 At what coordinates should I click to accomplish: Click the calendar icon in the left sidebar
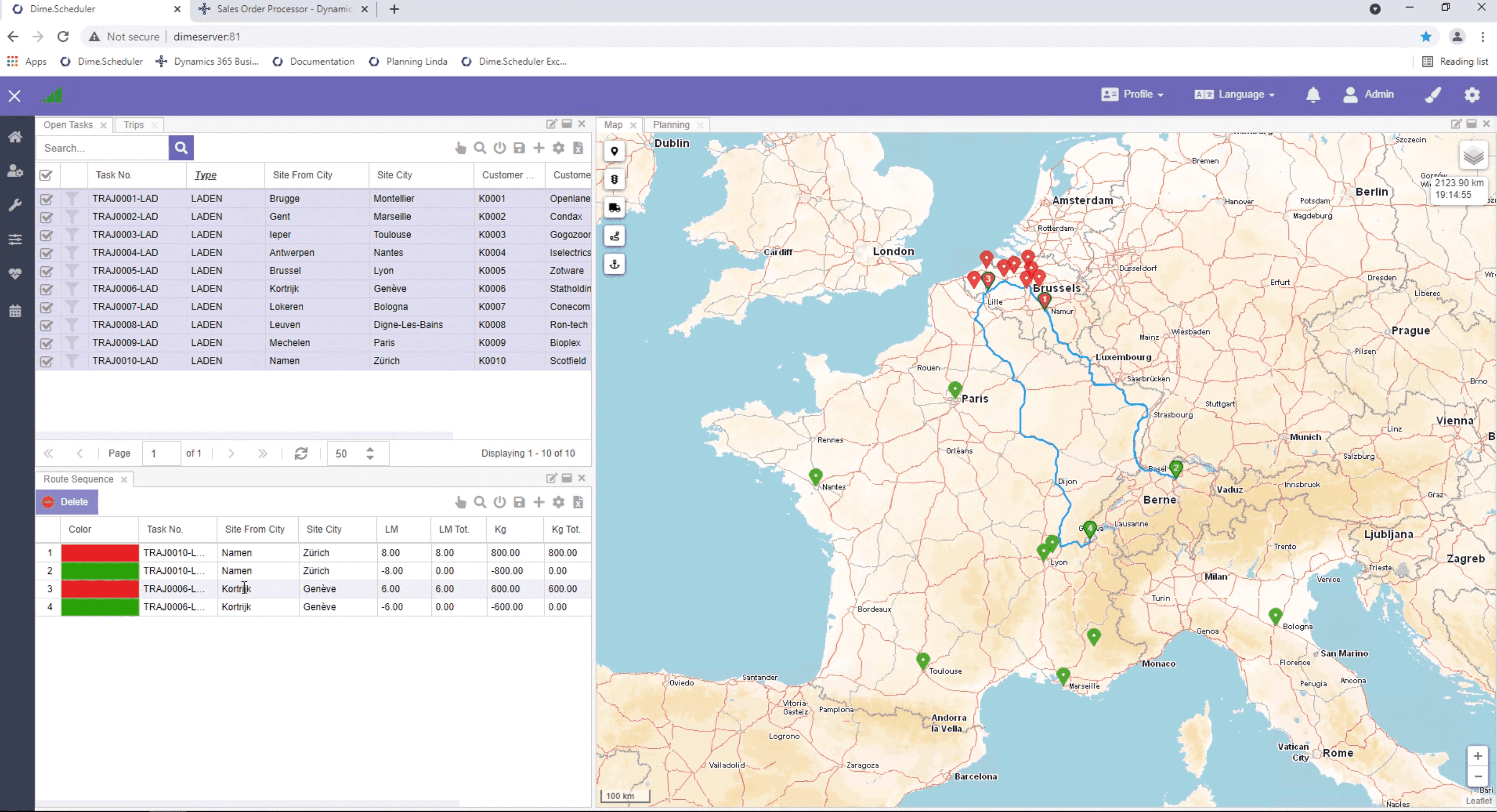click(16, 310)
